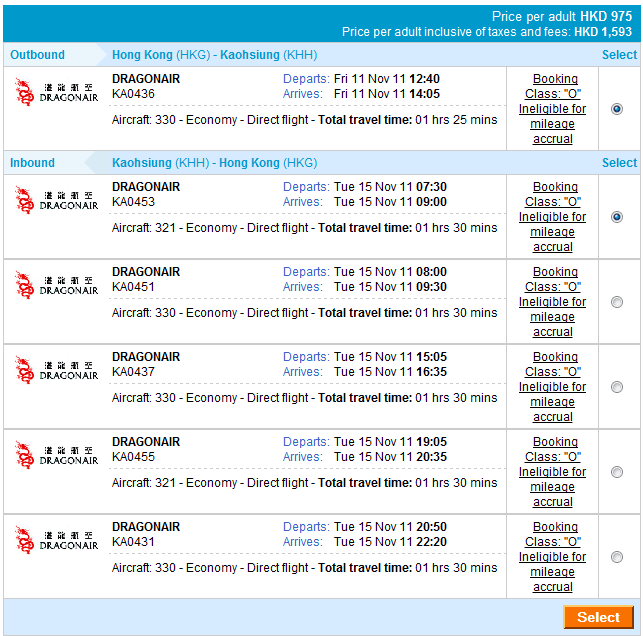Click the Inbound section header label
Viewport: 643px width, 636px height.
click(x=33, y=163)
